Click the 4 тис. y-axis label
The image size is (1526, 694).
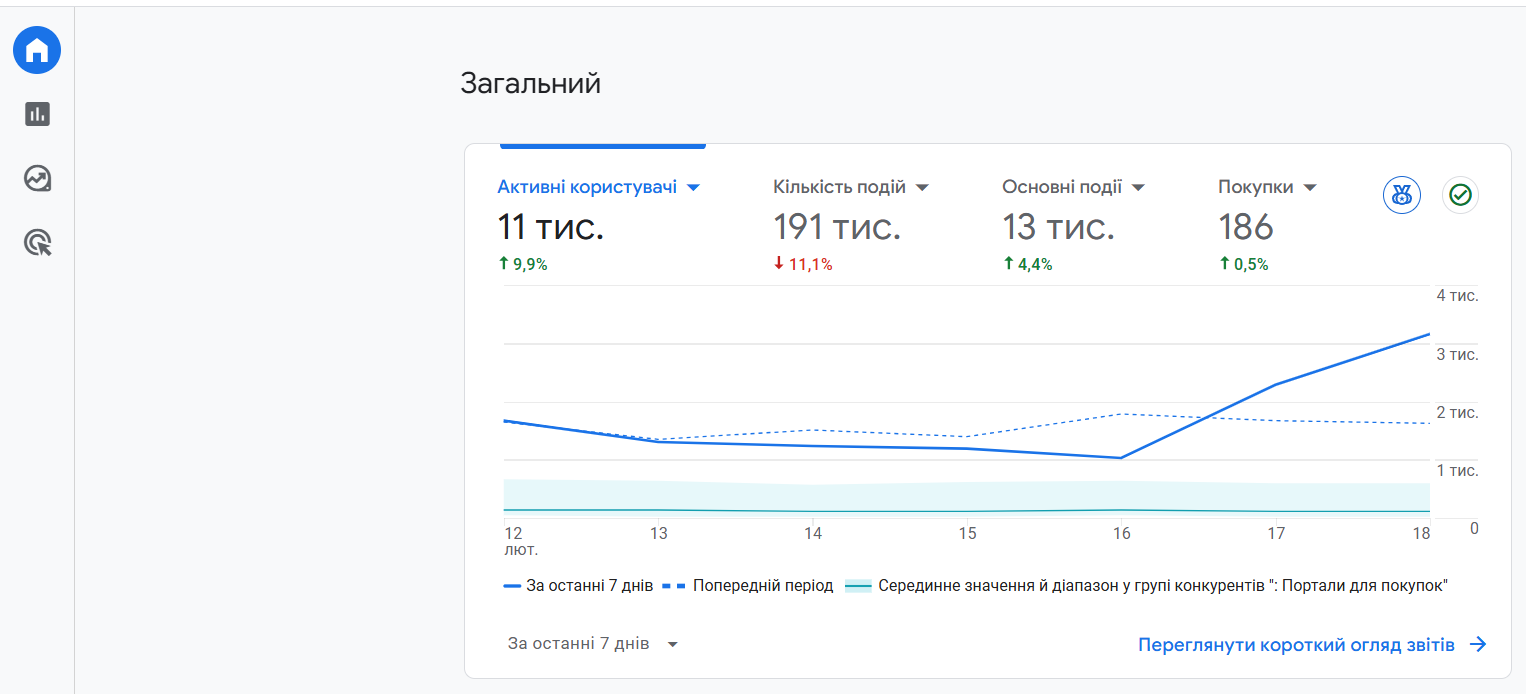click(1457, 296)
